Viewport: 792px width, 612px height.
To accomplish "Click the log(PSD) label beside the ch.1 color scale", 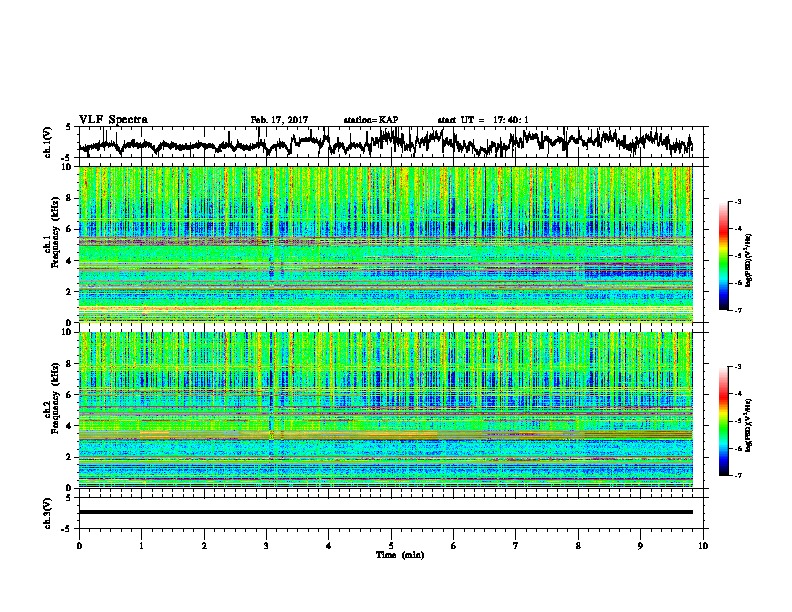I will tap(749, 260).
